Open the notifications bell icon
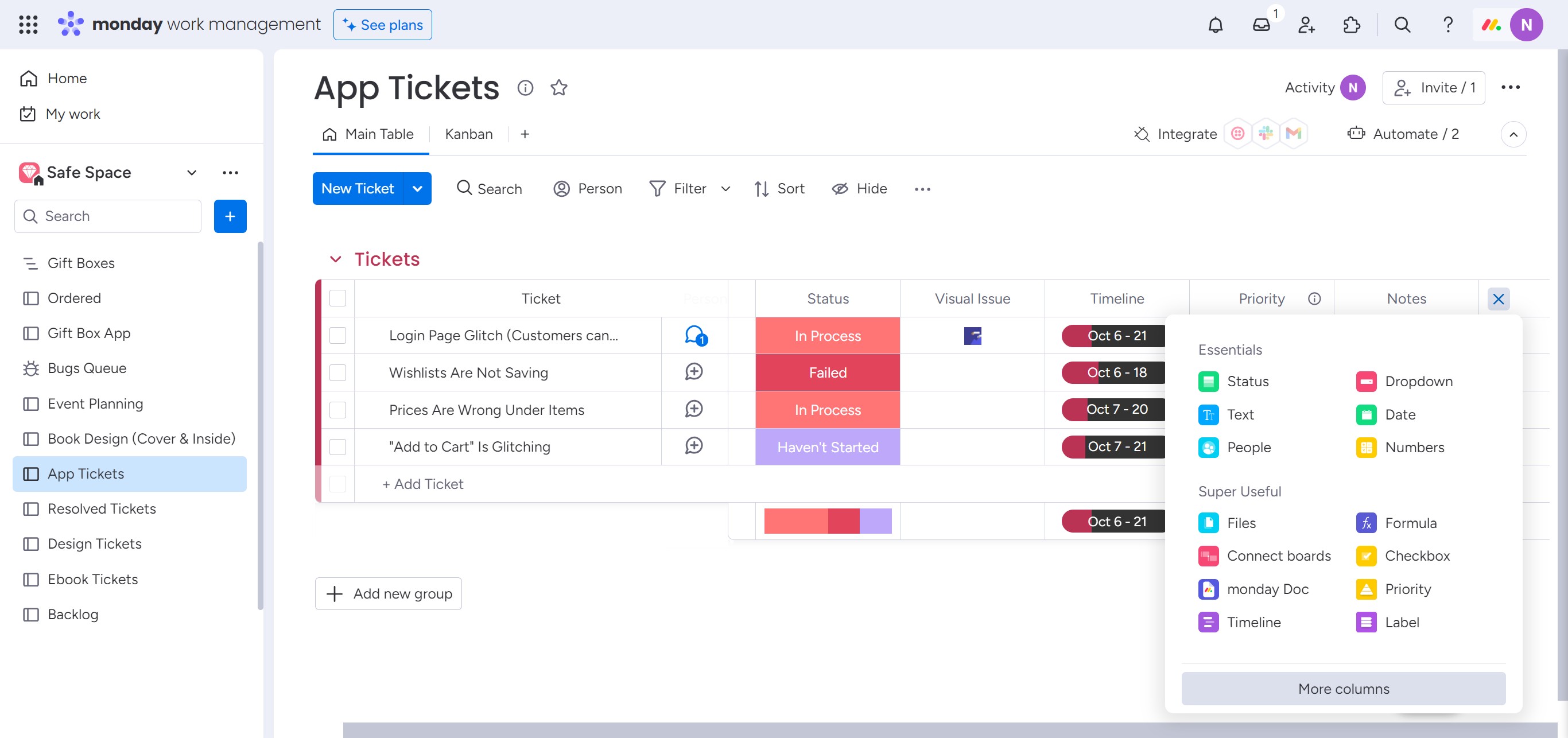1568x738 pixels. coord(1215,25)
